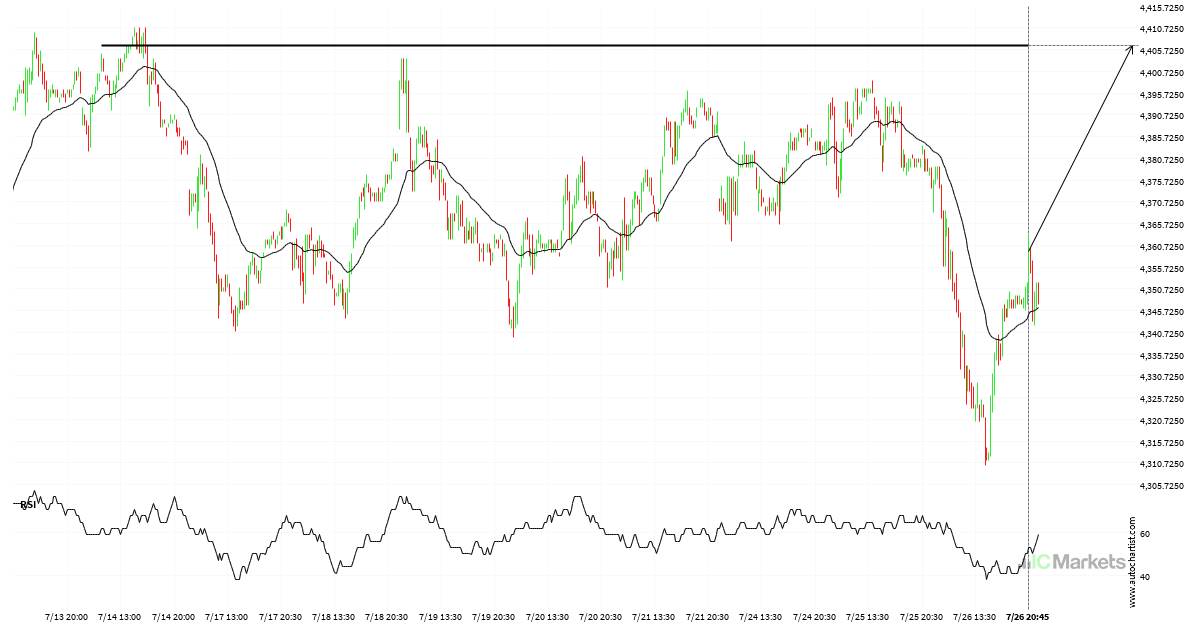Viewport: 1200px width, 630px height.
Task: Click the 4,375.7250 price axis label
Action: point(1162,182)
